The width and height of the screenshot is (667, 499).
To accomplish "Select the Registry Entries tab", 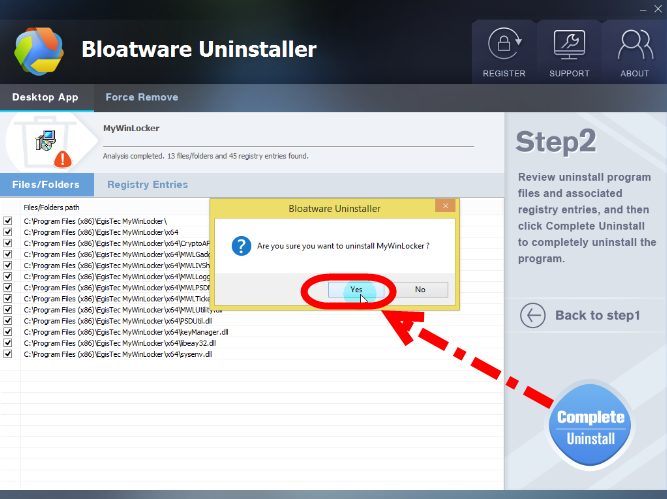I will tap(147, 185).
